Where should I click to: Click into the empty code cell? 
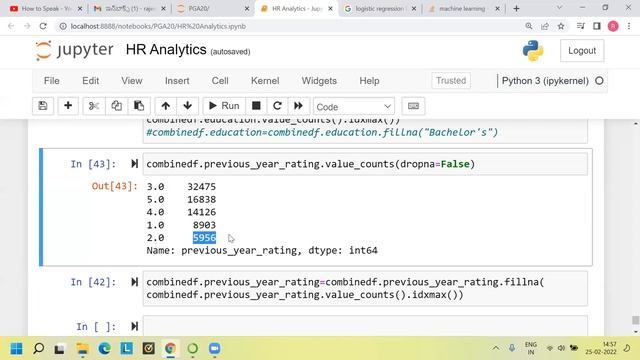click(365, 326)
